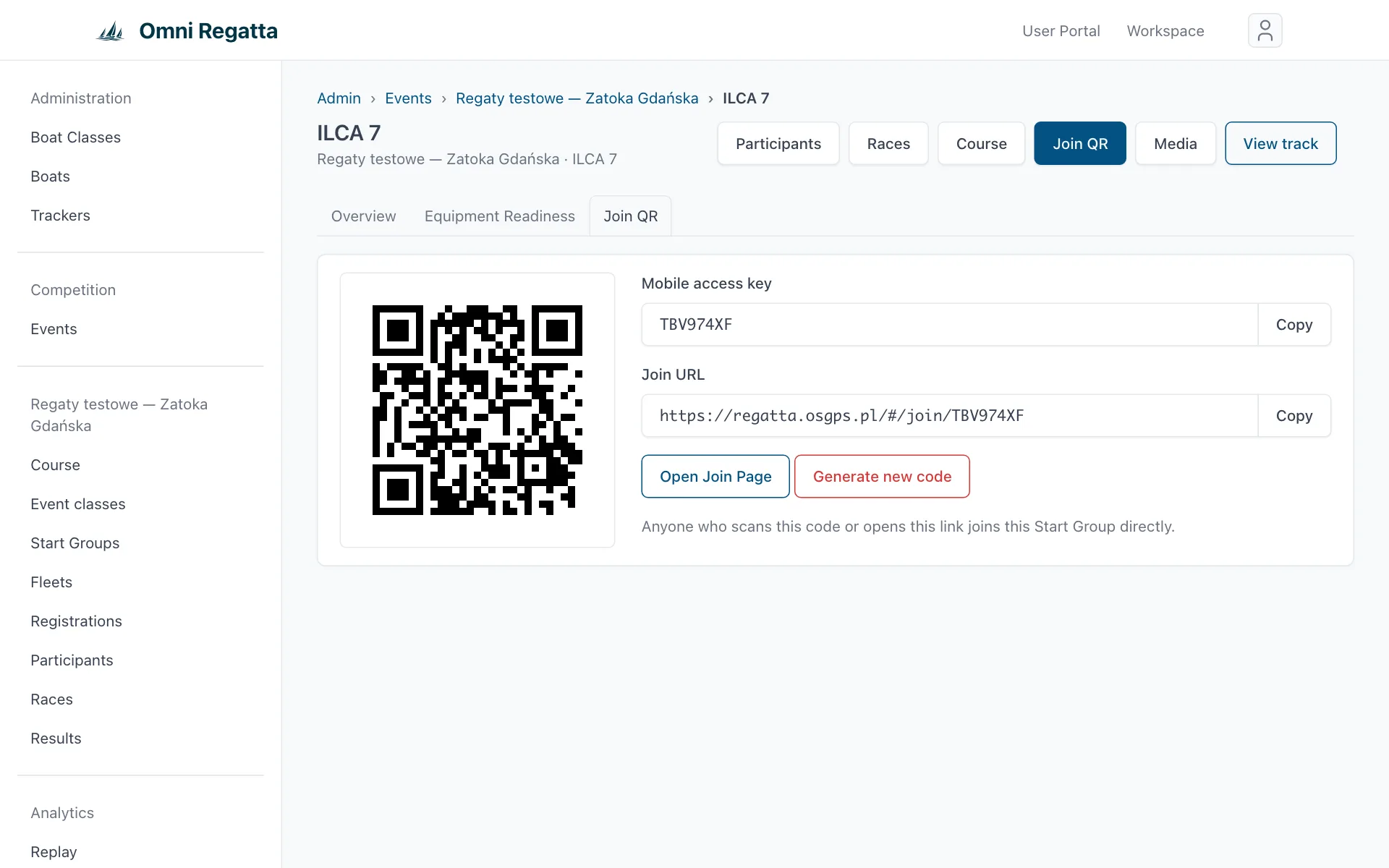Open the Media button
1389x868 pixels.
(1176, 143)
